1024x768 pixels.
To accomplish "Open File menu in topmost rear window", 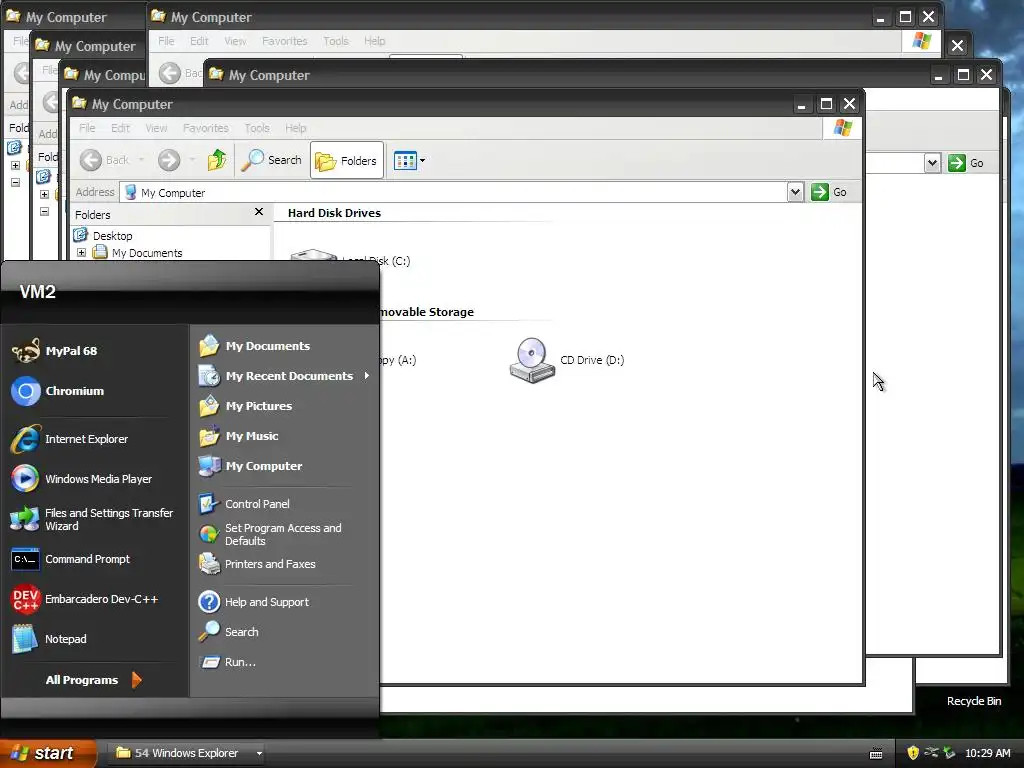I will (x=166, y=41).
